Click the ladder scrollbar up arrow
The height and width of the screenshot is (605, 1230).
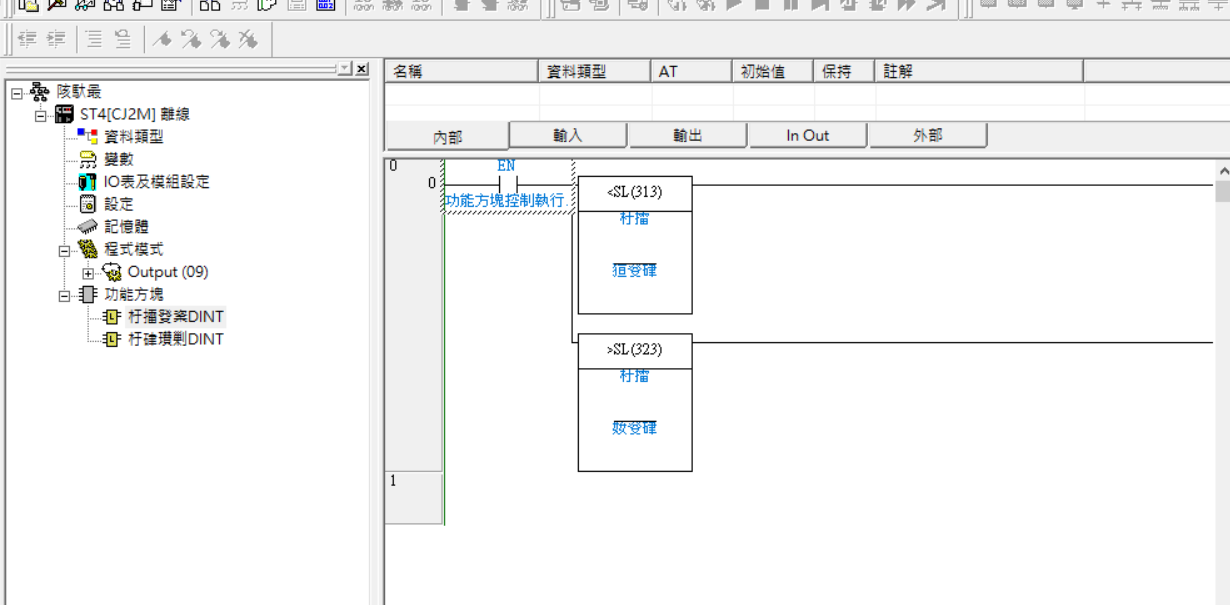(1222, 171)
